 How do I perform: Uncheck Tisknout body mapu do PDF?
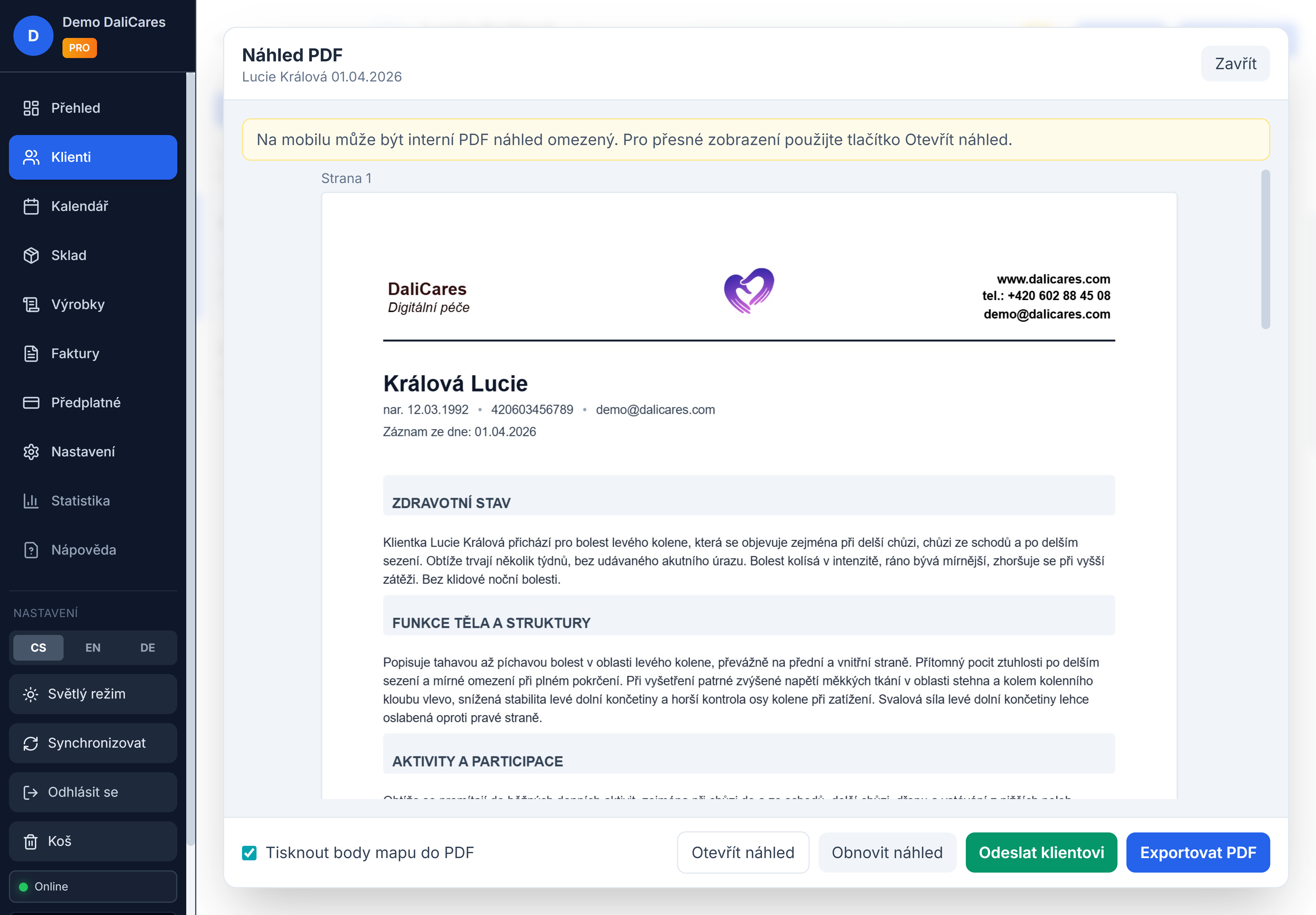249,853
